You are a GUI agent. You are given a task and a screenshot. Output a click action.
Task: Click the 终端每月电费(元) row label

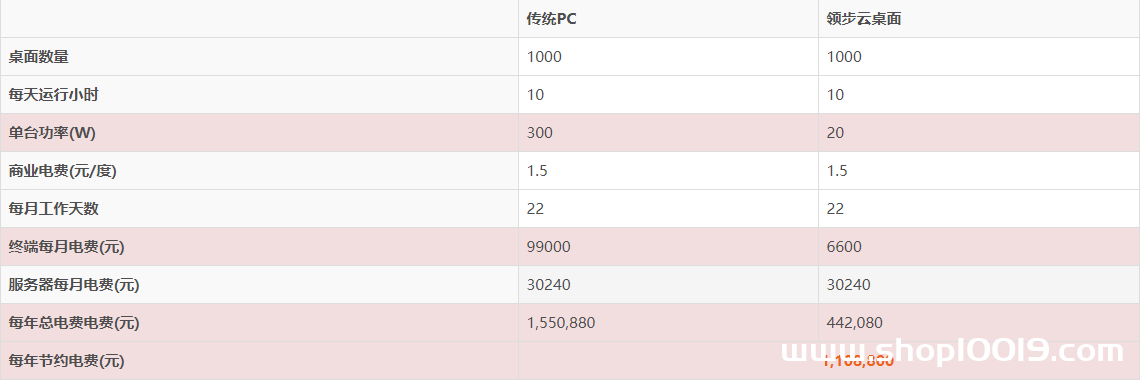point(66,246)
